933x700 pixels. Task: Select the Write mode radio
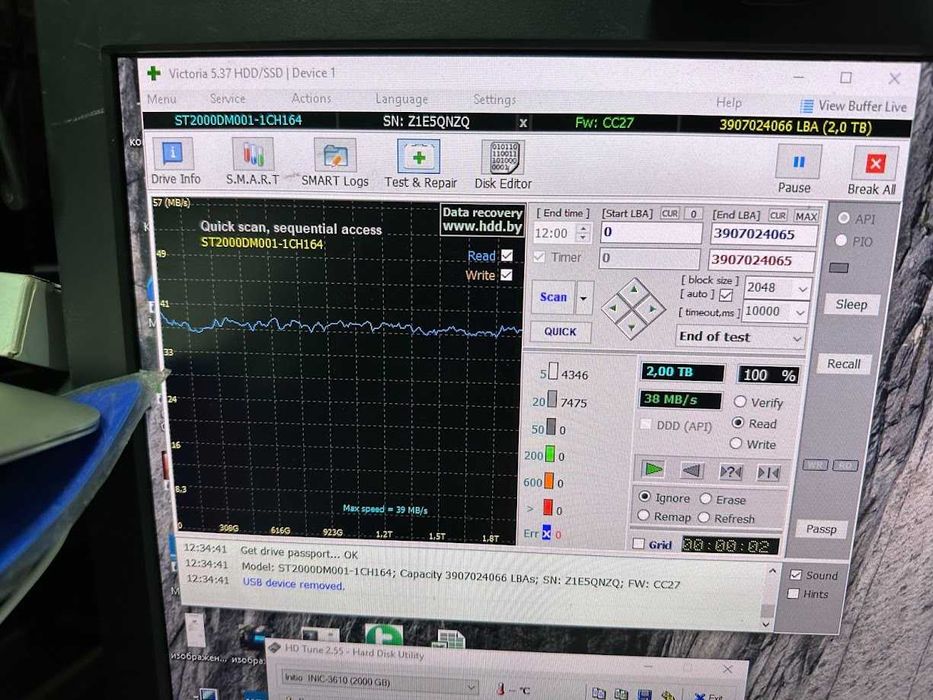[736, 443]
